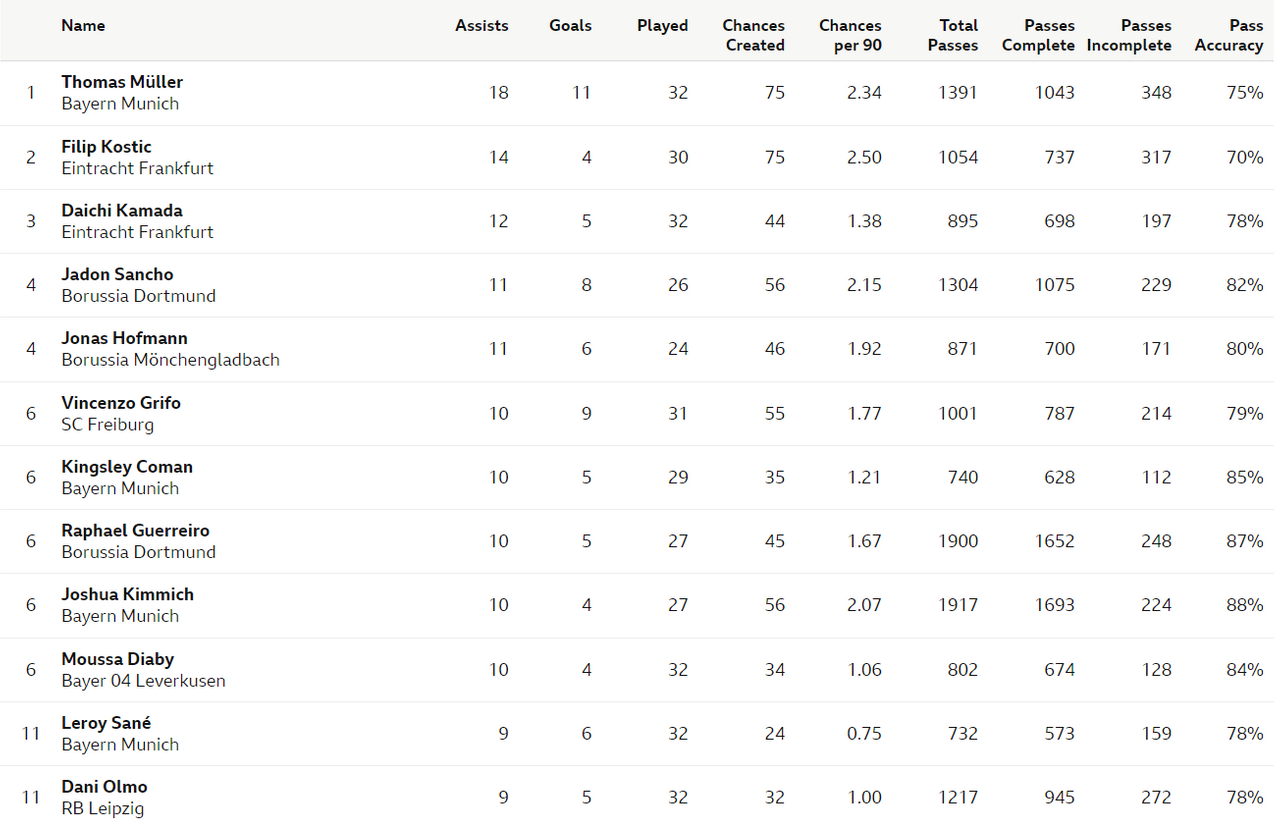
Task: Click Raphael Guerreiro's name
Action: pos(135,530)
